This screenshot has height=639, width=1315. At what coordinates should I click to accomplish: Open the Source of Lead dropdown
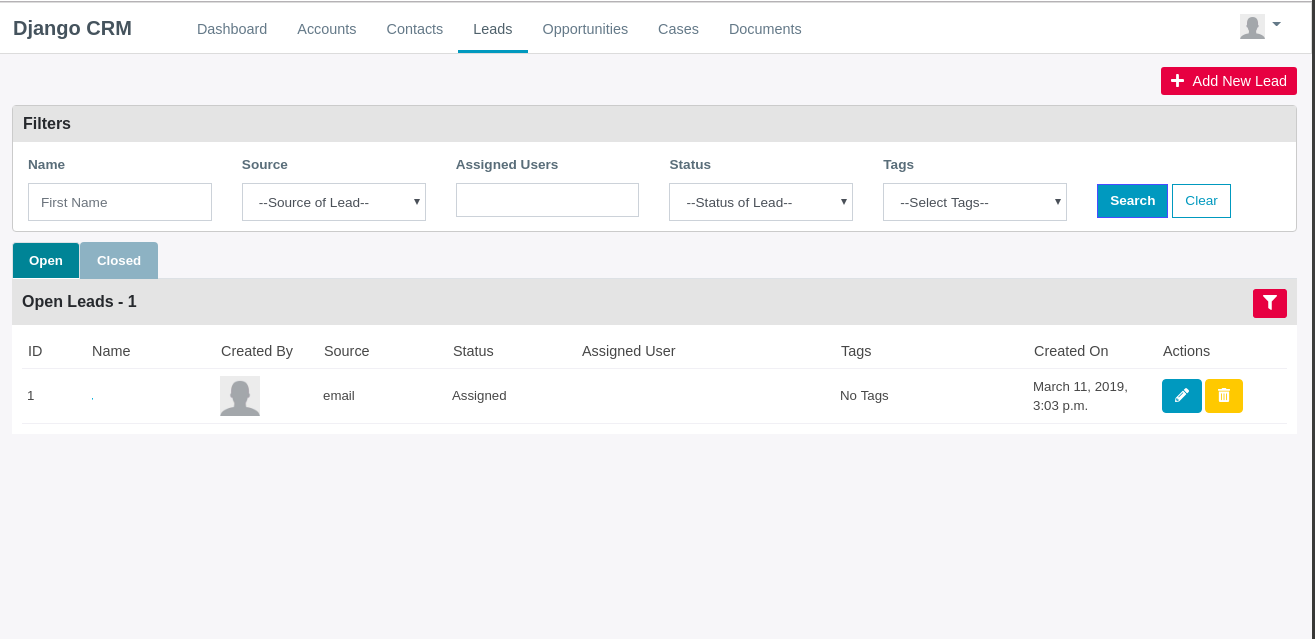(x=334, y=202)
